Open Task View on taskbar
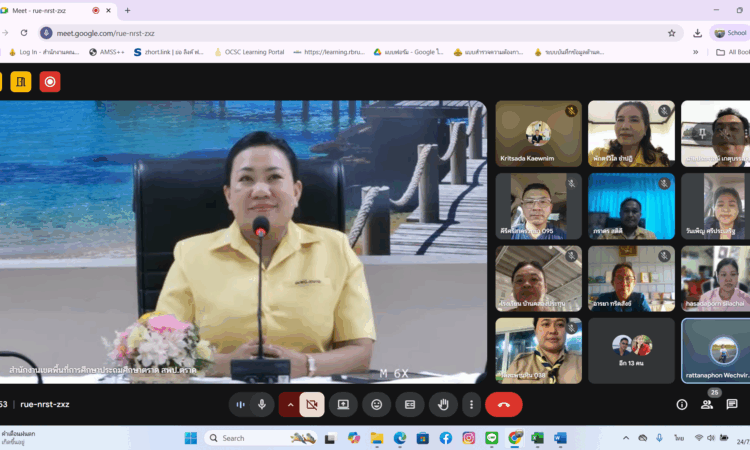The width and height of the screenshot is (750, 450). click(330, 438)
